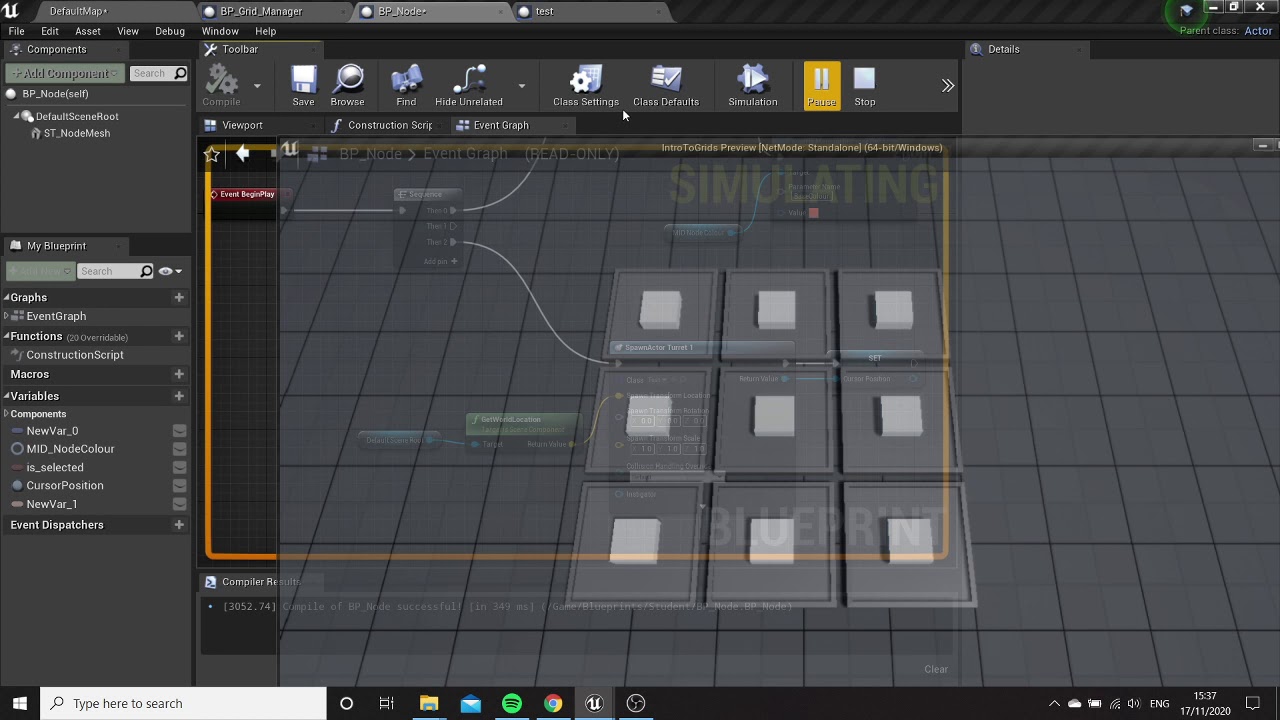Open Spotify from taskbar
1280x720 pixels.
512,703
